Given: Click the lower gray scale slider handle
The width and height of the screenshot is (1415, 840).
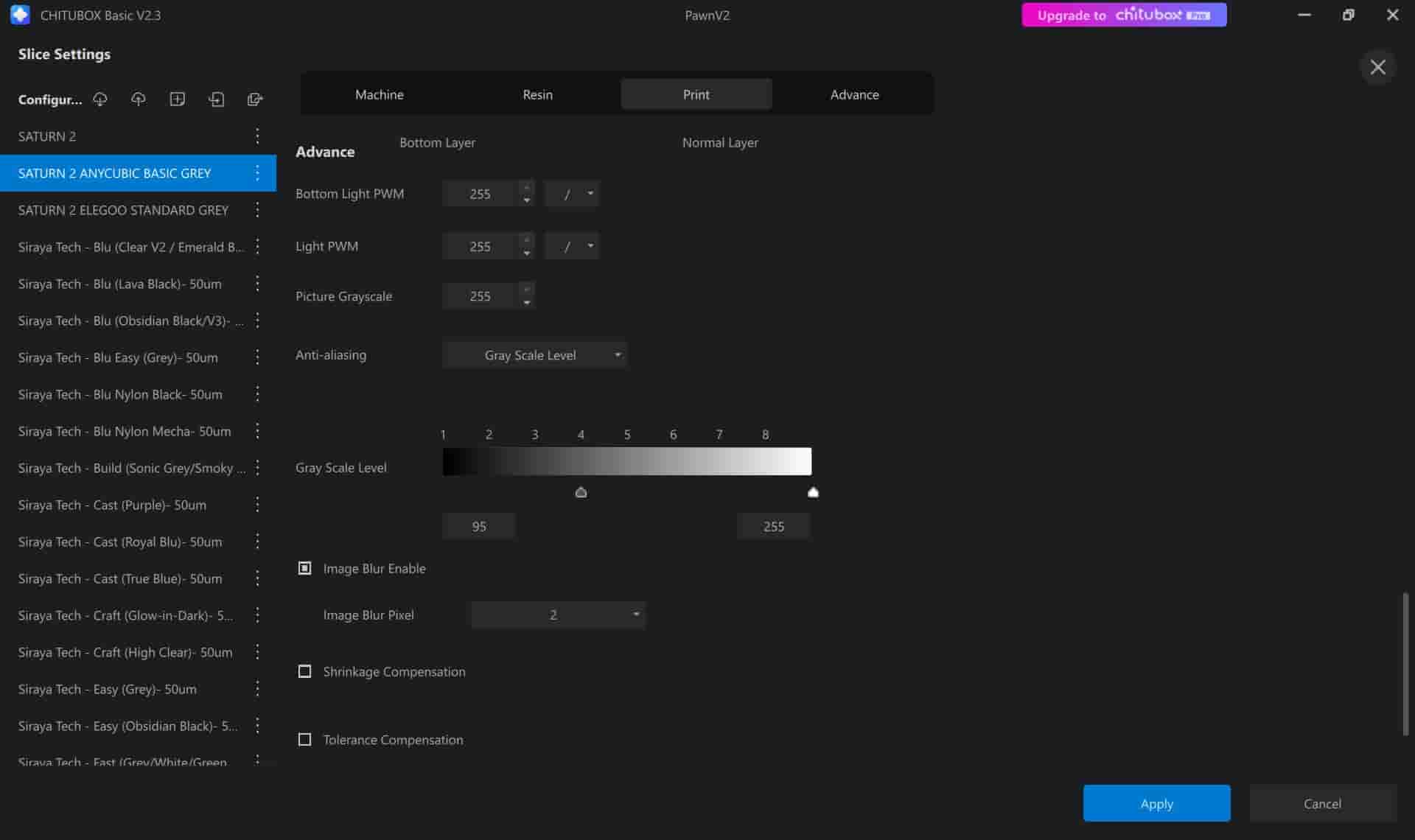Looking at the screenshot, I should click(581, 492).
